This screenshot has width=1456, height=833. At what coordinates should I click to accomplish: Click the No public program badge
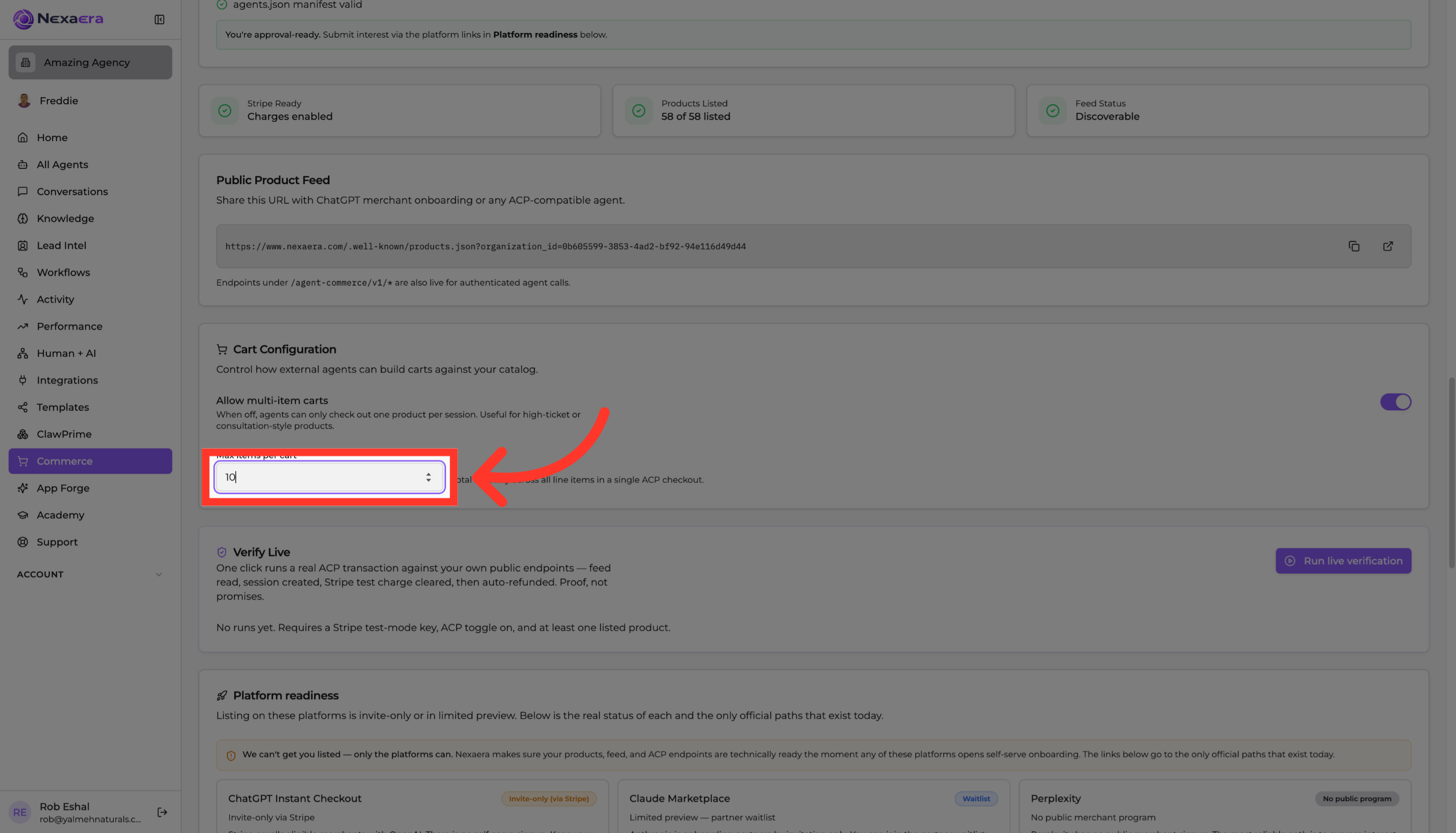point(1357,799)
